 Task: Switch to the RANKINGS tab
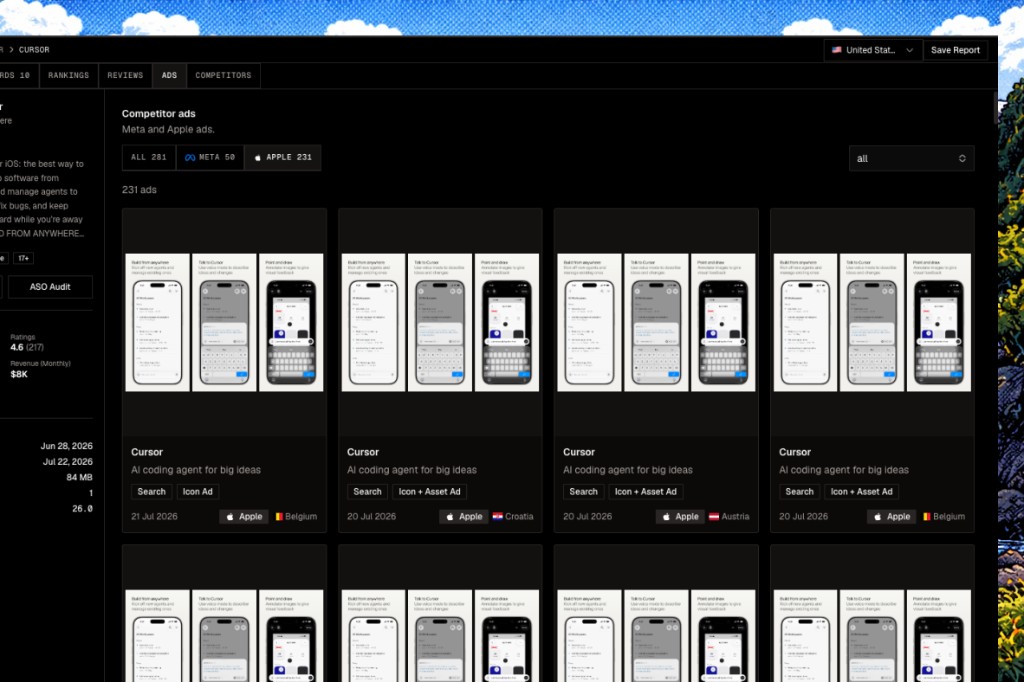pyautogui.click(x=69, y=76)
